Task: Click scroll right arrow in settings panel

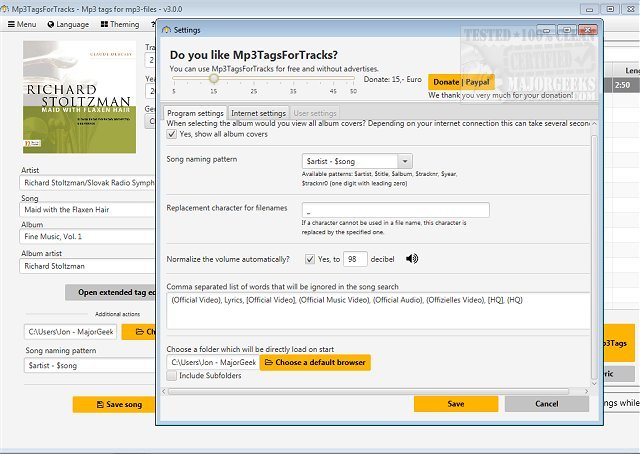Action: click(x=587, y=391)
